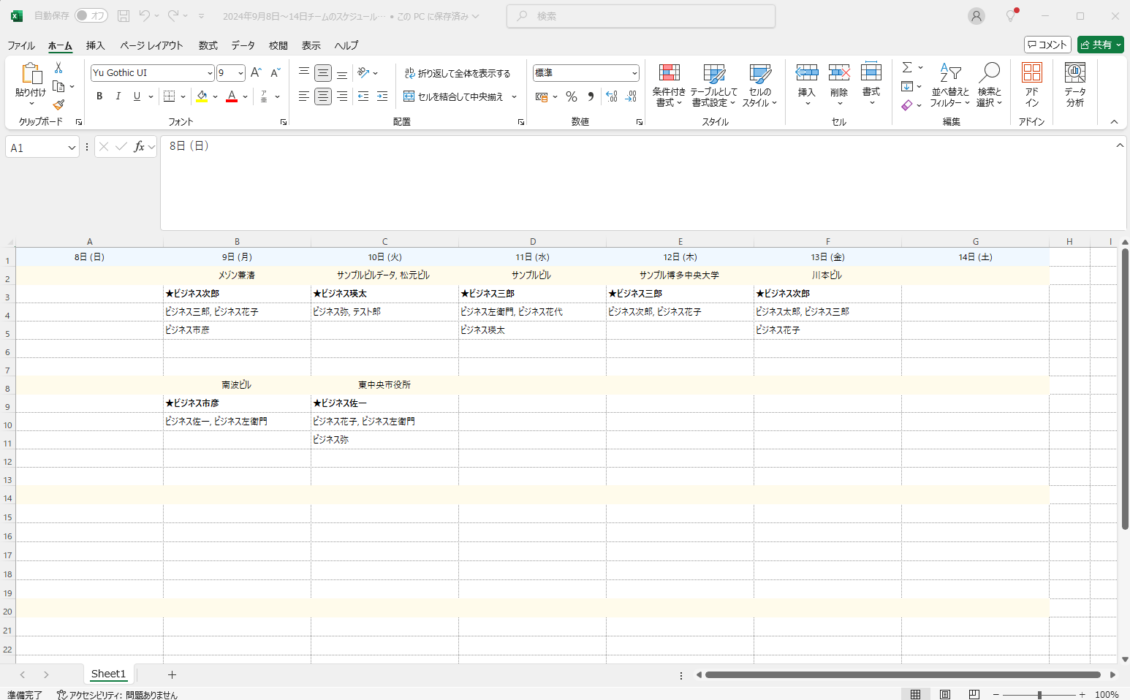Click the Share (共有) button
1130x700 pixels.
pyautogui.click(x=1100, y=45)
